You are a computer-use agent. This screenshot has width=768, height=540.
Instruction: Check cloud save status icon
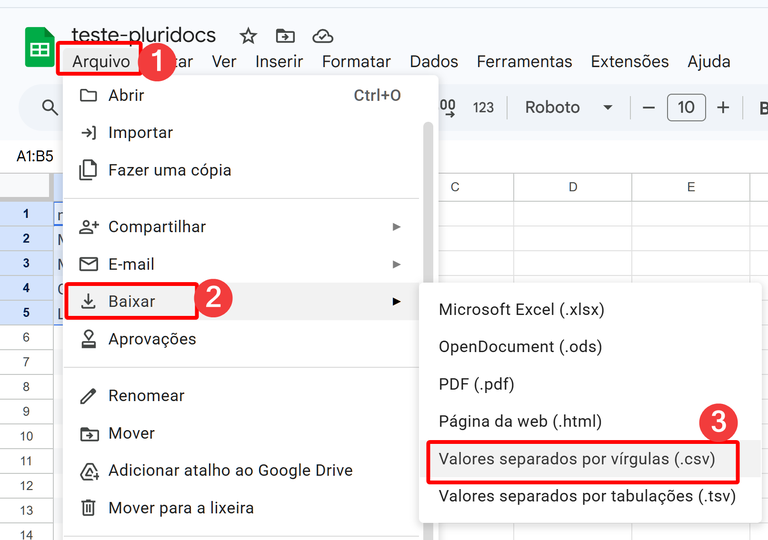[323, 36]
